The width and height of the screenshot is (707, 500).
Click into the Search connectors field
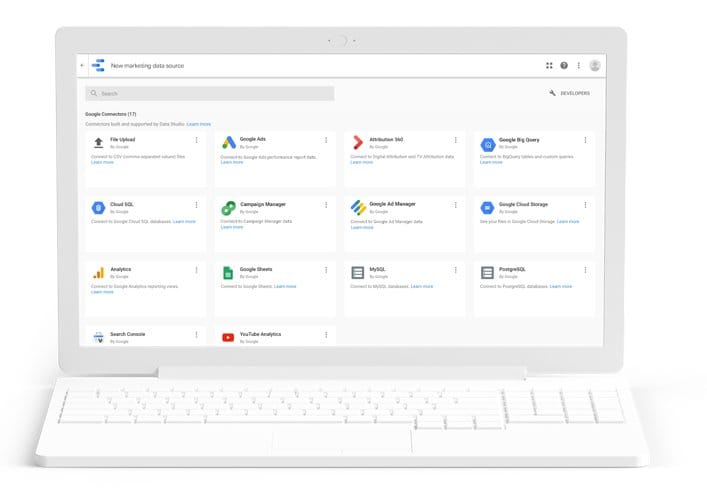coord(210,93)
